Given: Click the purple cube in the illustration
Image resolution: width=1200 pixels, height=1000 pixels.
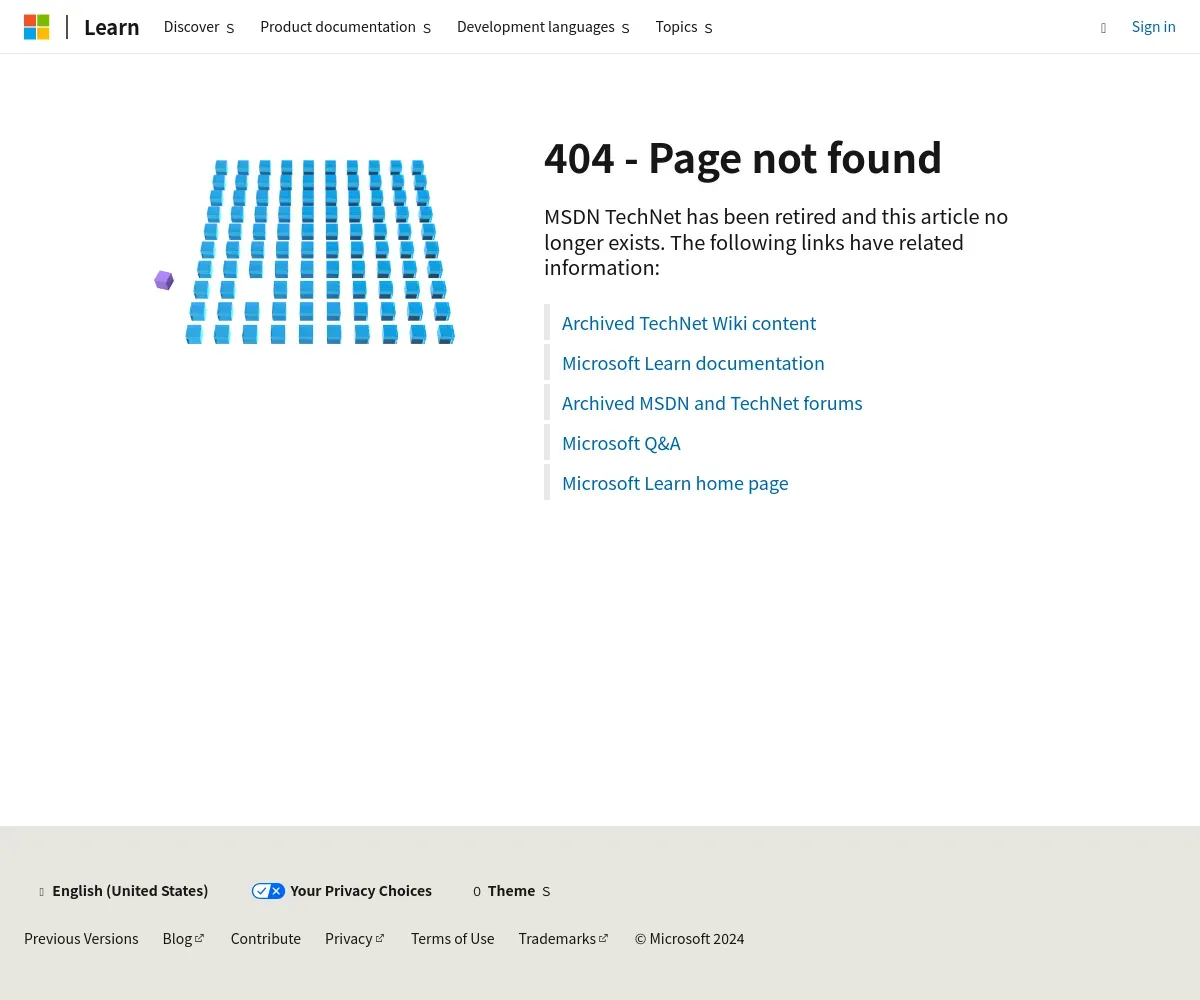Looking at the screenshot, I should coord(164,280).
